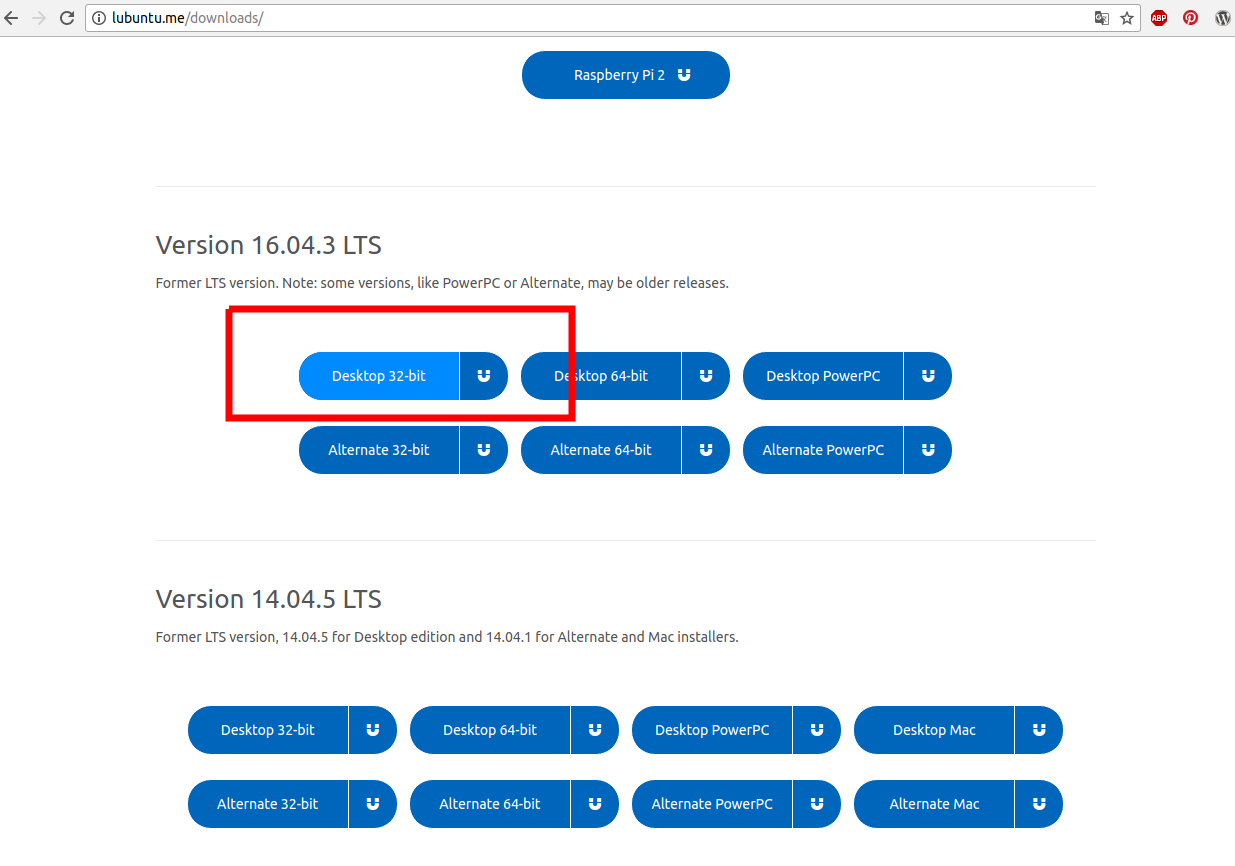View site information icon in address bar

coord(99,18)
